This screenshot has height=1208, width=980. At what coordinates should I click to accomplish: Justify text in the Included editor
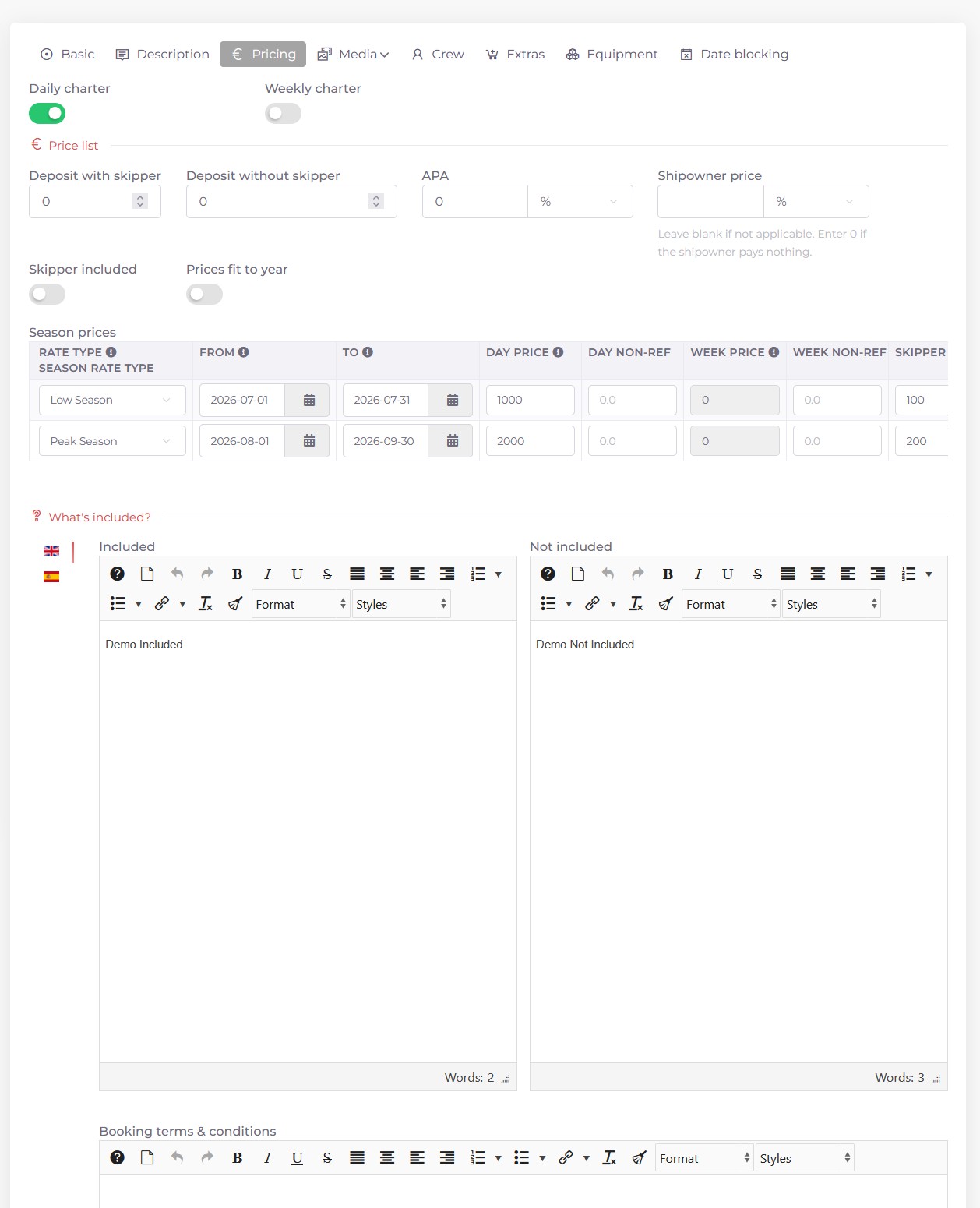357,574
